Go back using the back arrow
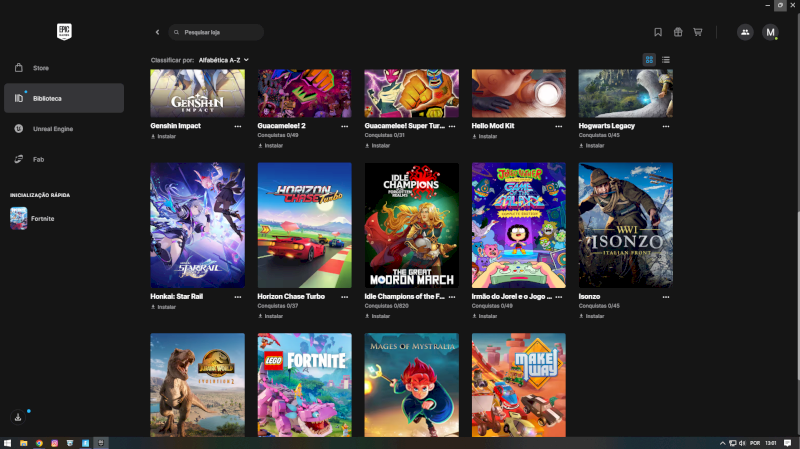 pyautogui.click(x=157, y=32)
